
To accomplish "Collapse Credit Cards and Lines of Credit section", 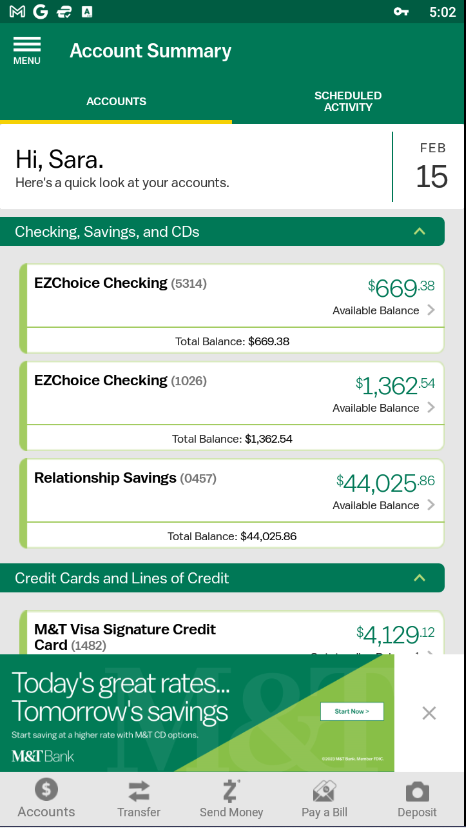I will (x=420, y=578).
